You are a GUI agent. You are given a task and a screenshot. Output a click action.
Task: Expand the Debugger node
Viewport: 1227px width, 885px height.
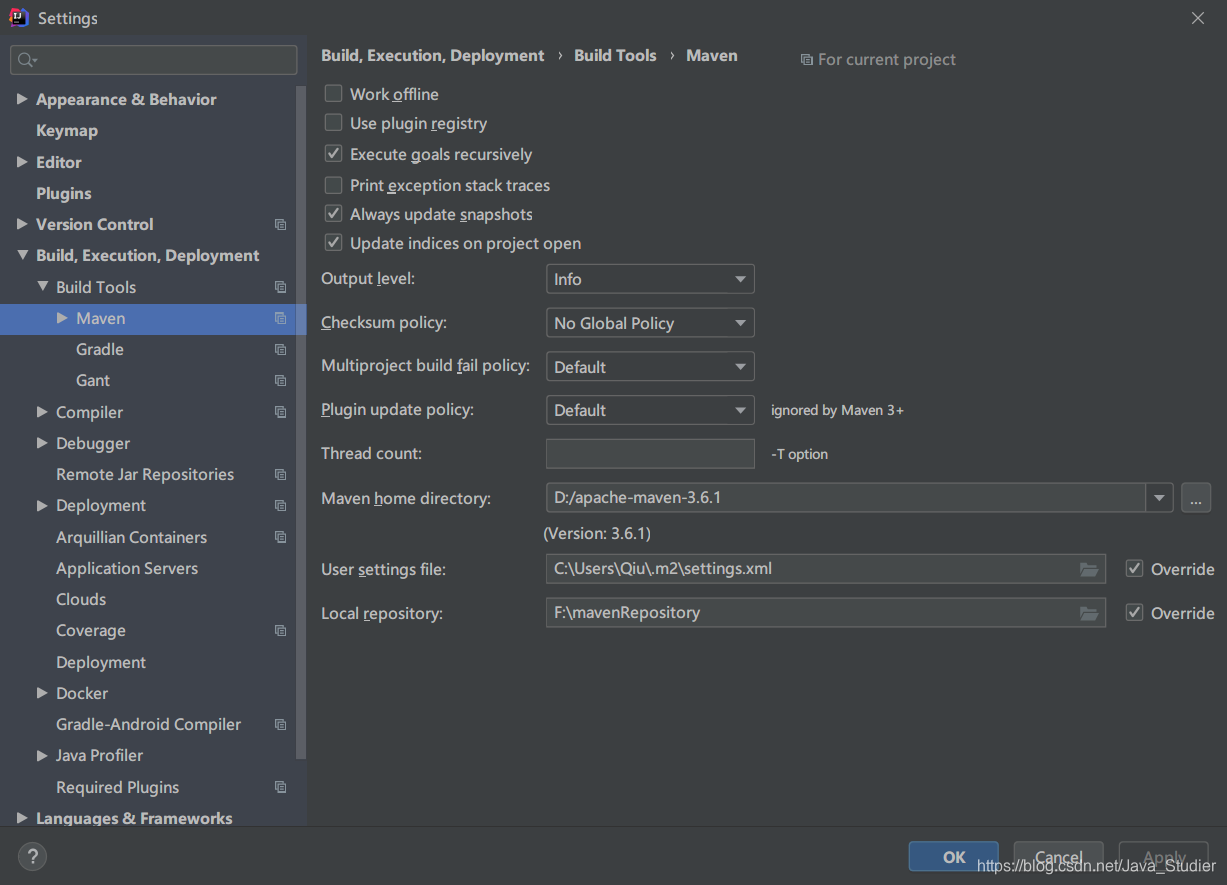tap(42, 443)
